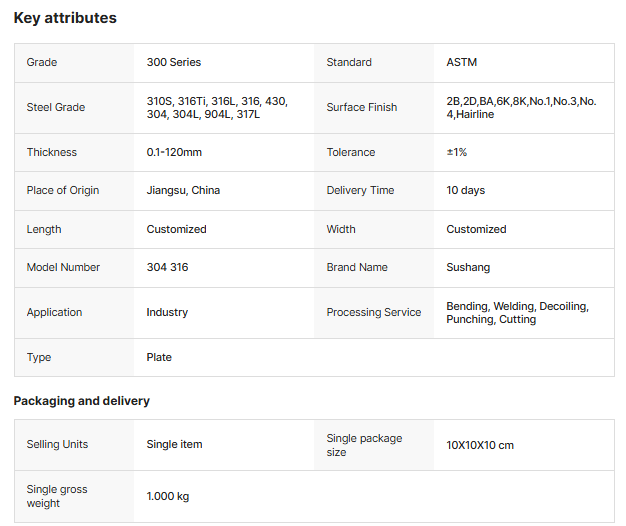Click the Customized value for Length

coord(176,229)
